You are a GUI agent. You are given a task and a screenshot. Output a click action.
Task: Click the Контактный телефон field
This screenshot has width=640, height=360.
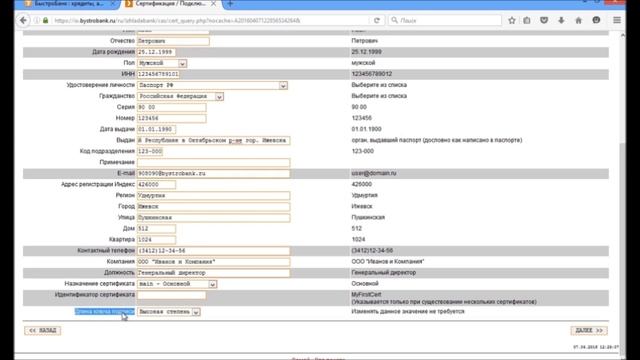tap(213, 251)
